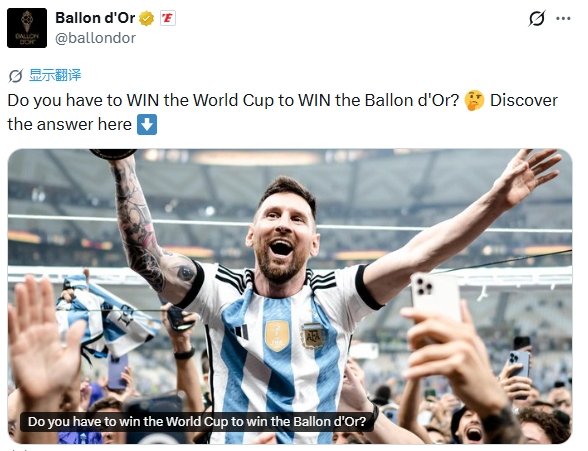Screen dimensions: 588x451
Task: Click the L'Équipe affiliate badge
Action: 168,18
